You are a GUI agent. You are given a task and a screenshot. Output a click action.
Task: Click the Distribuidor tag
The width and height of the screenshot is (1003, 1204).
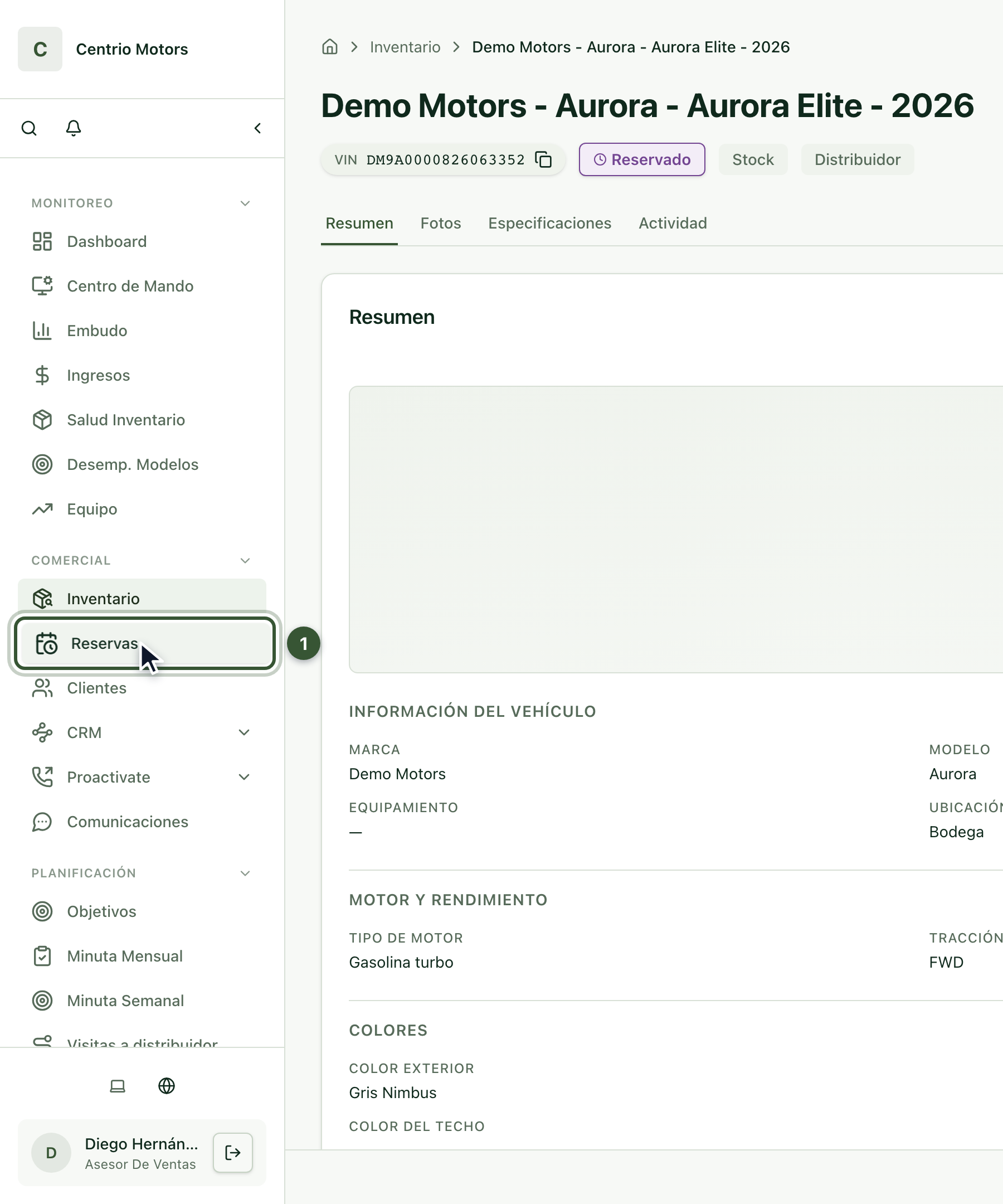[858, 159]
